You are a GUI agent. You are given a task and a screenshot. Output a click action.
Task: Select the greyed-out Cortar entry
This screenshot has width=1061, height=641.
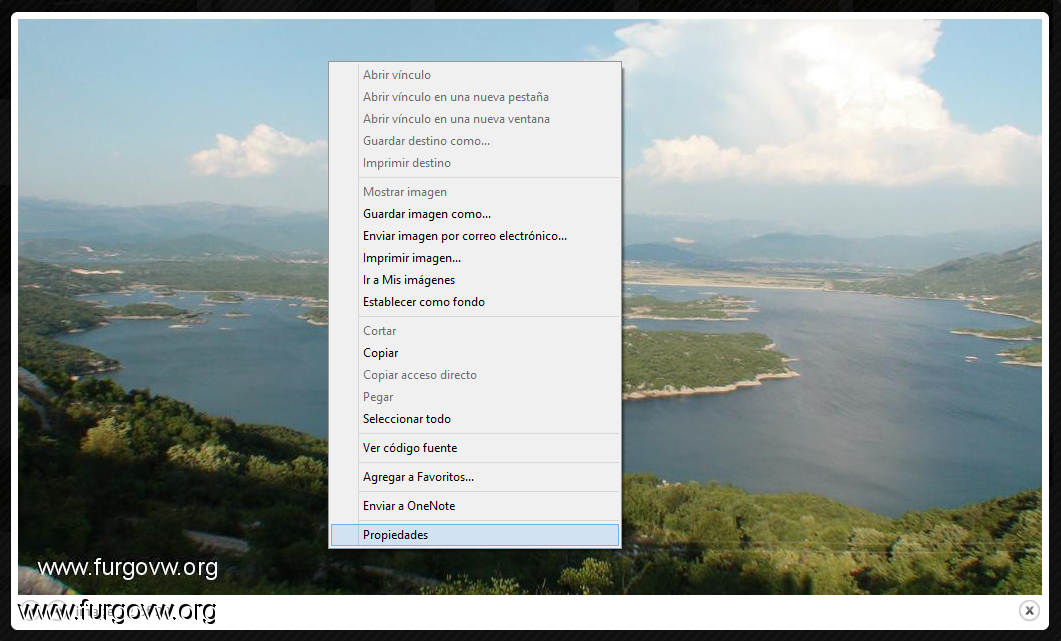point(475,331)
